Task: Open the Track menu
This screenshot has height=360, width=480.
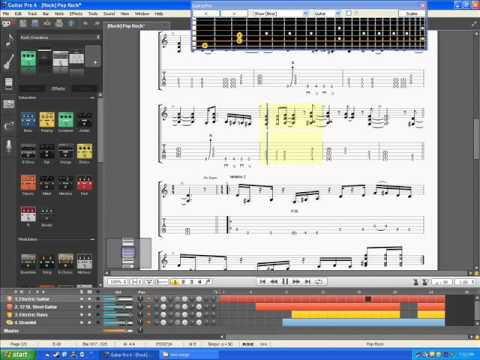Action: (x=32, y=14)
